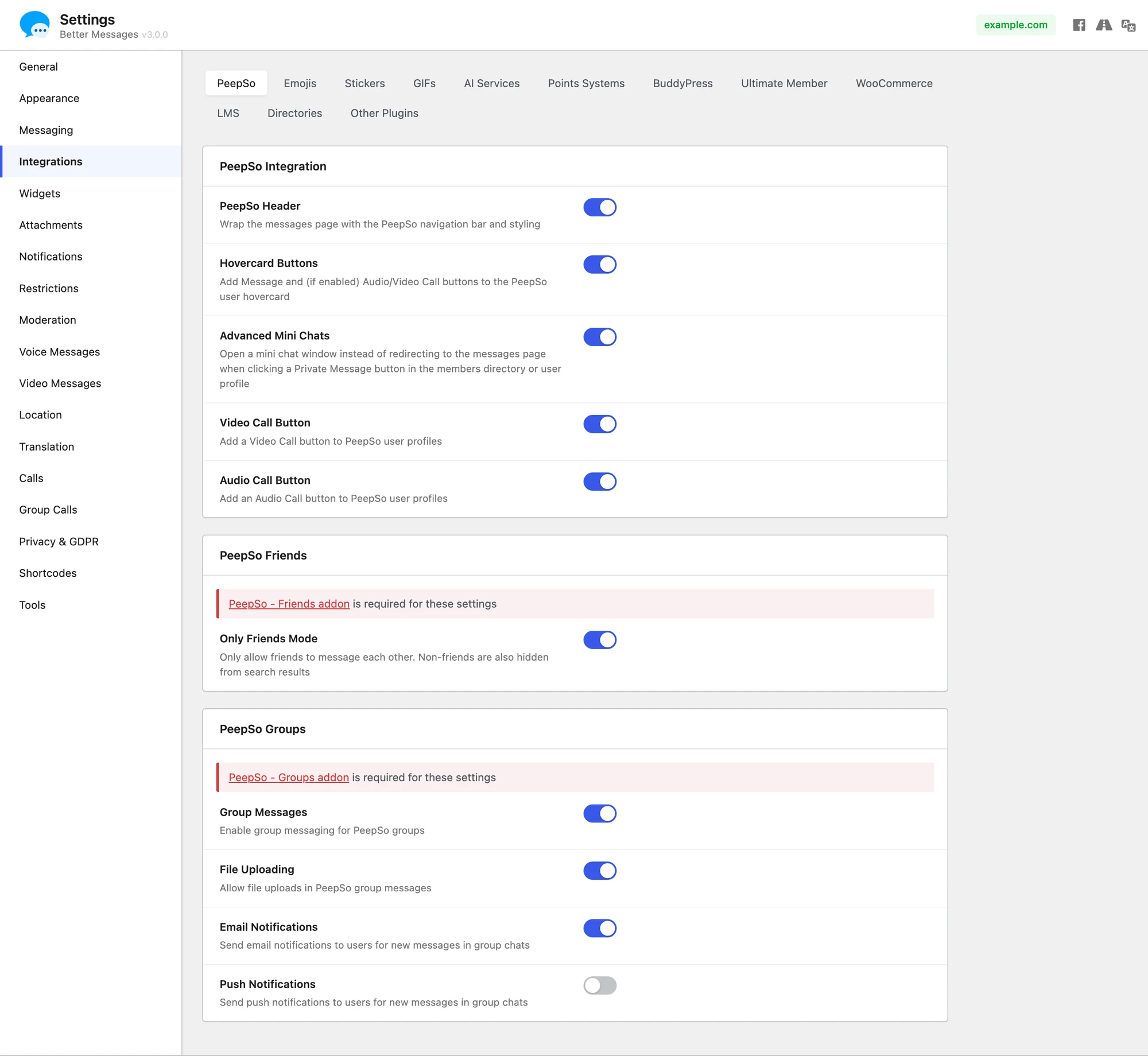
Task: Click the PeepSo Integration section heading
Action: (273, 166)
